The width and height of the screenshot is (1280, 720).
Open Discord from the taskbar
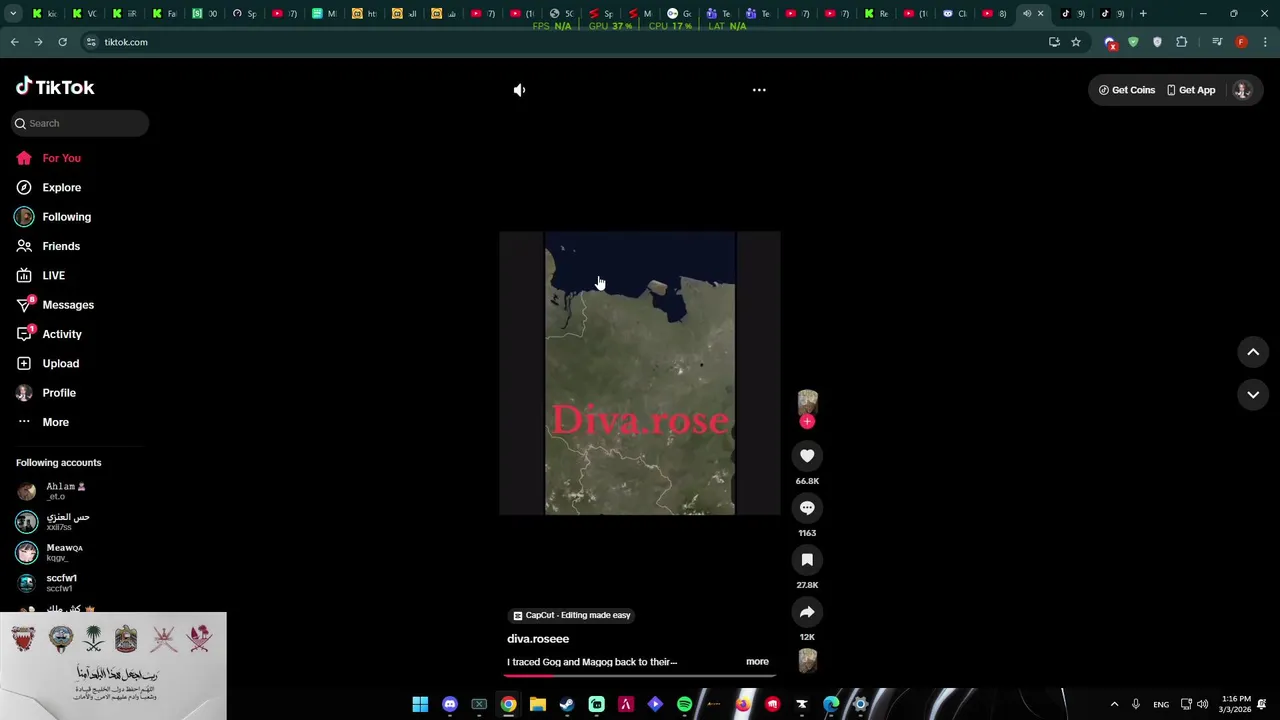tap(450, 704)
